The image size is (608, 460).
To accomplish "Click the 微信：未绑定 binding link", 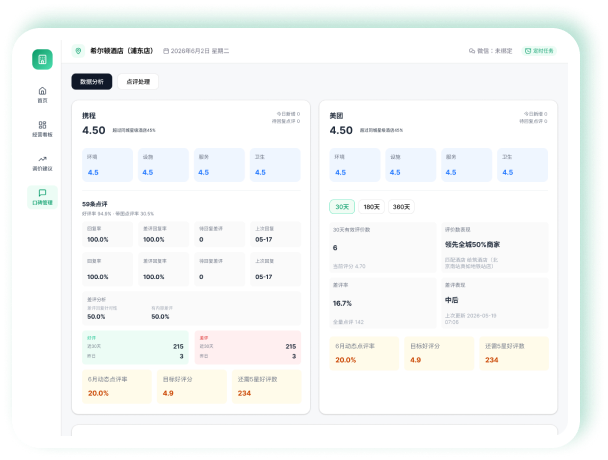I will [x=494, y=51].
